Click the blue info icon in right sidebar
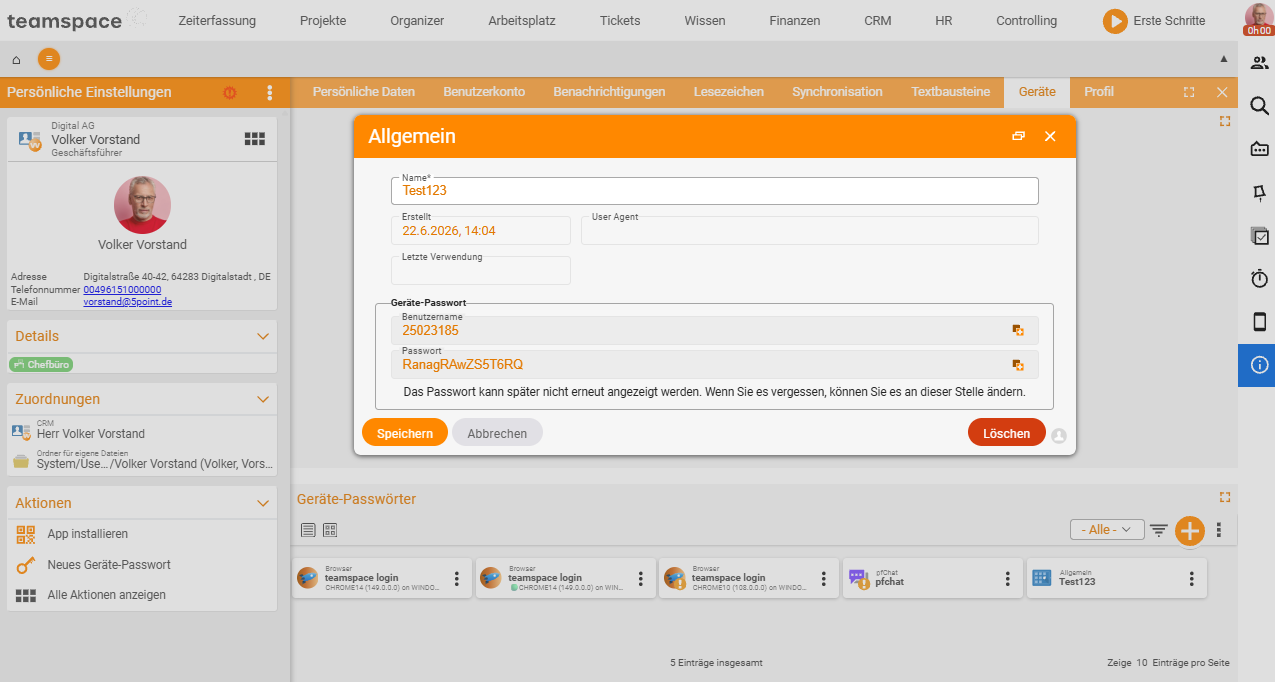1275x682 pixels. tap(1259, 365)
